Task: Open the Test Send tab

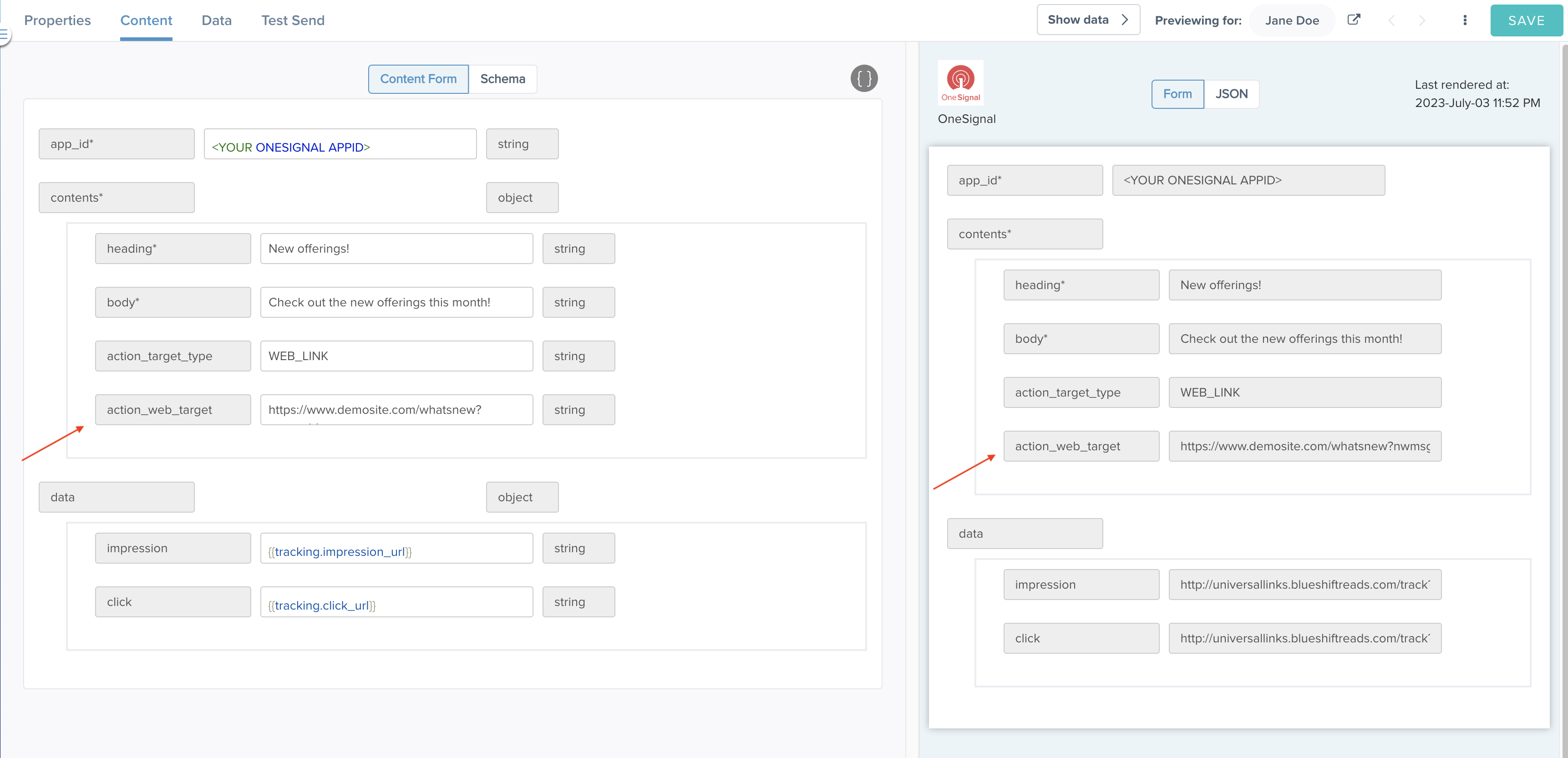Action: tap(293, 20)
